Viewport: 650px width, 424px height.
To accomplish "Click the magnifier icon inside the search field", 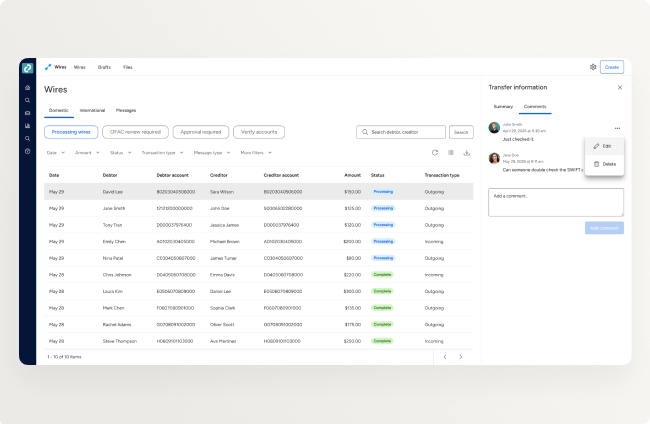I will pyautogui.click(x=365, y=132).
